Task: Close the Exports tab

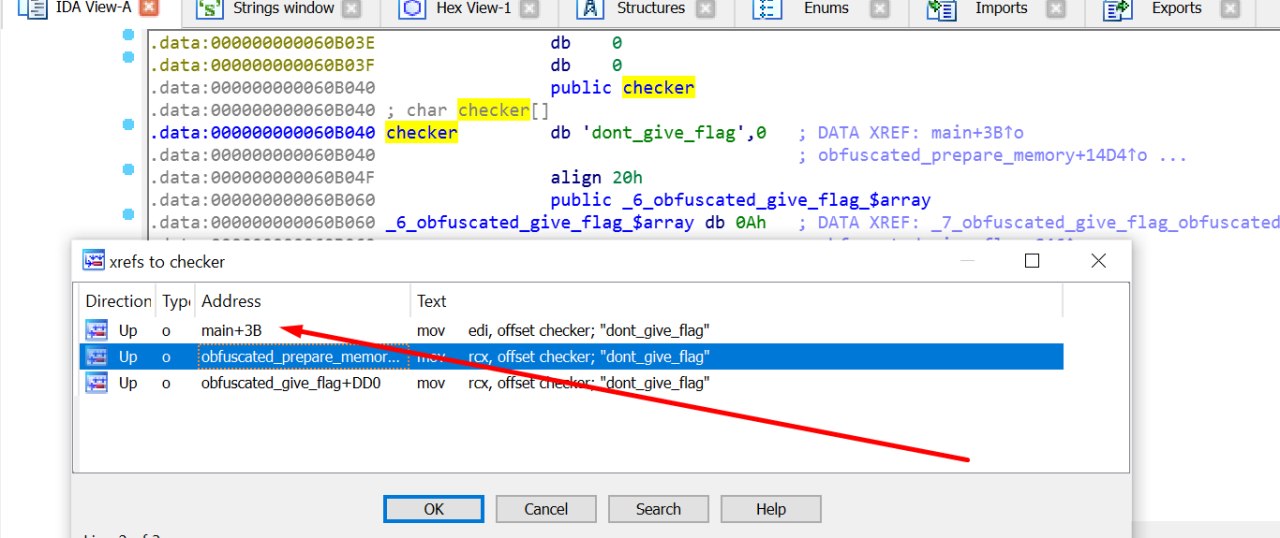Action: (1229, 9)
